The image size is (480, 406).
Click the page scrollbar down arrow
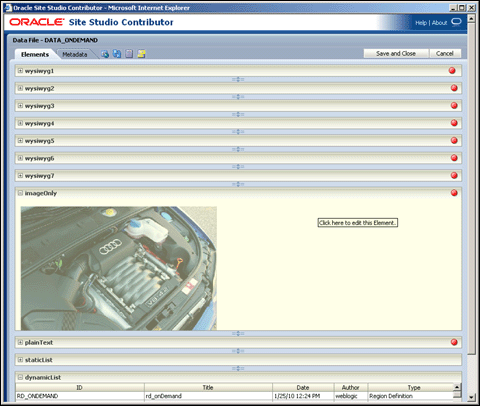click(x=471, y=397)
